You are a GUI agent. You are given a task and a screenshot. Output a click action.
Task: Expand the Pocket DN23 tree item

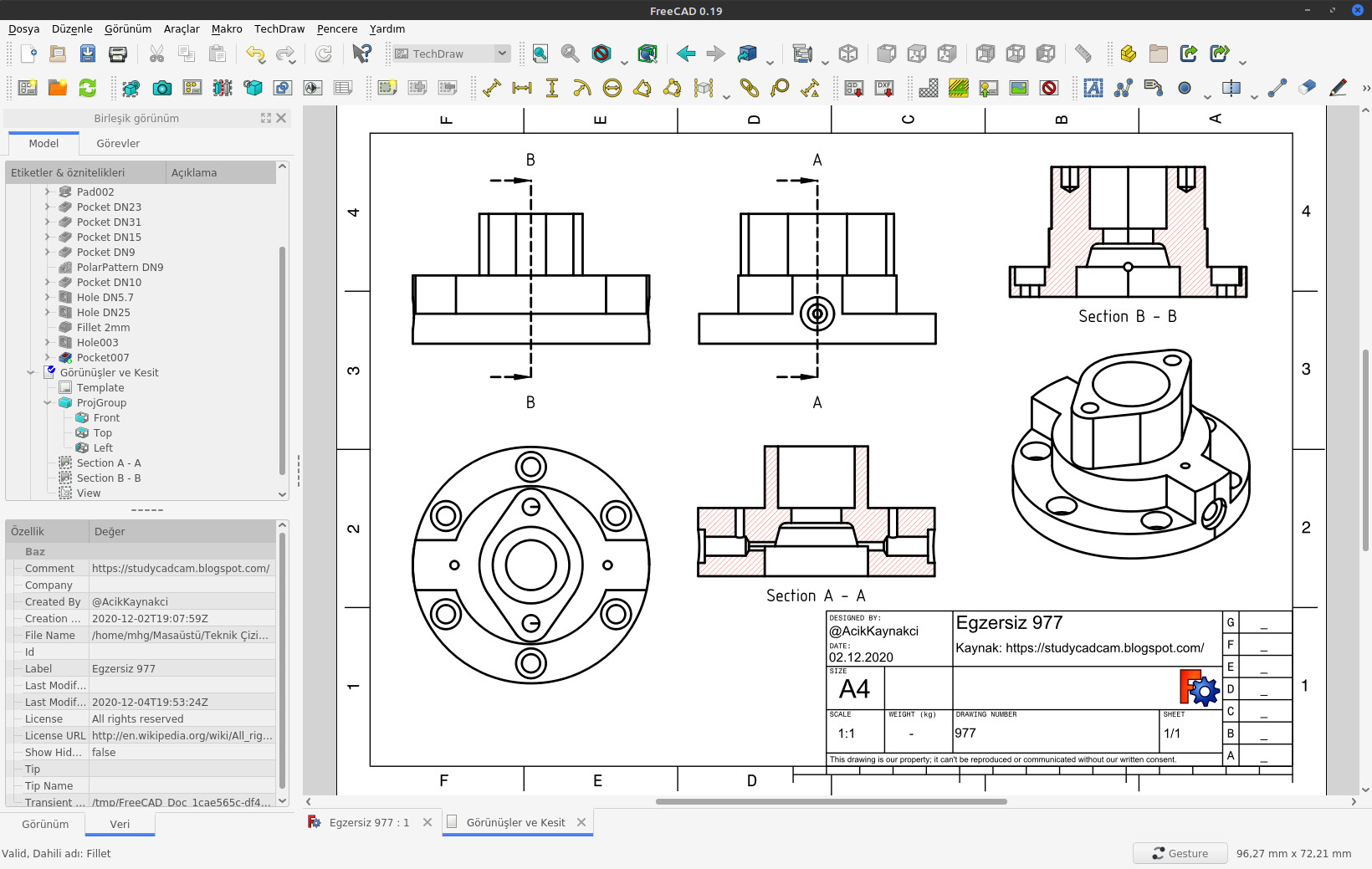pyautogui.click(x=48, y=207)
